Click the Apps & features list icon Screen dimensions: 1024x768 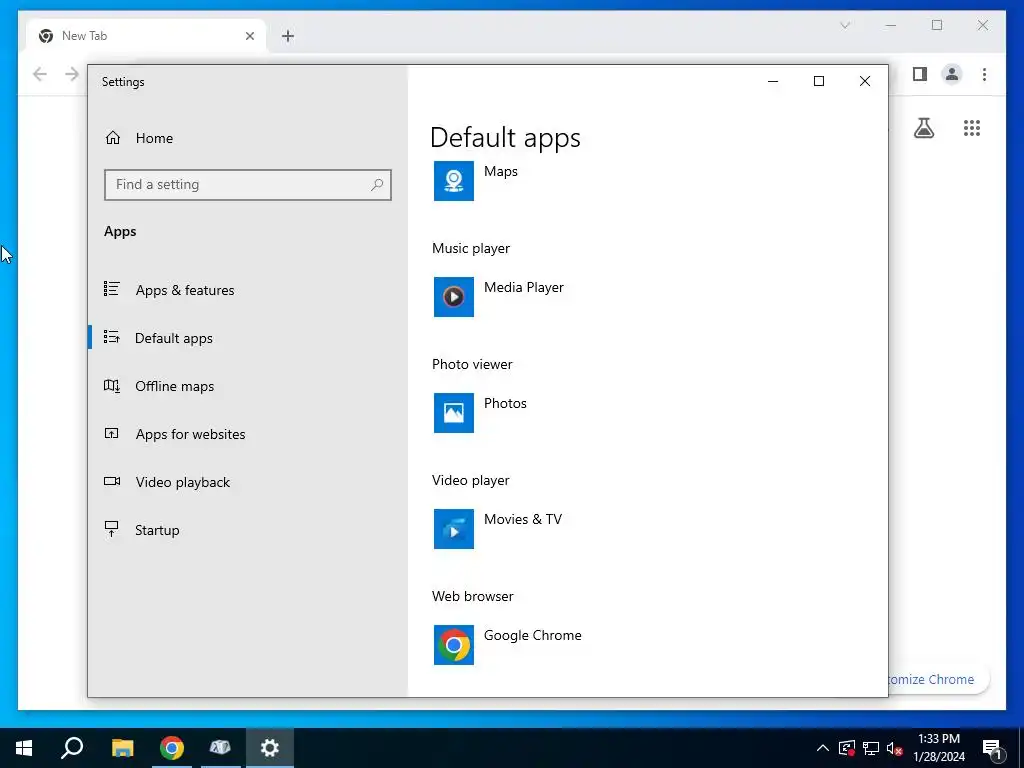click(112, 289)
